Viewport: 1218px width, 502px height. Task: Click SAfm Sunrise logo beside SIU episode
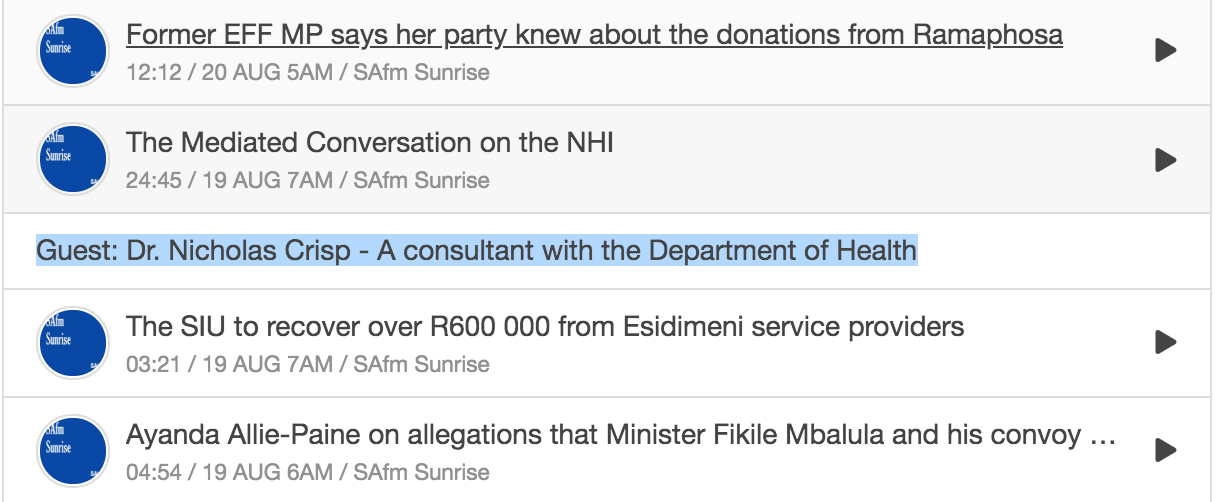[72, 342]
